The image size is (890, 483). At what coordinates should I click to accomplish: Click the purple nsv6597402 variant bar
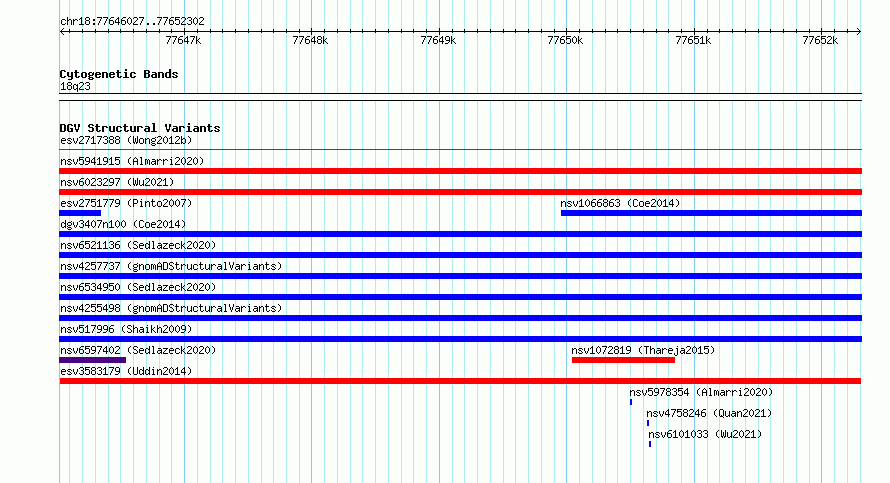click(x=93, y=360)
